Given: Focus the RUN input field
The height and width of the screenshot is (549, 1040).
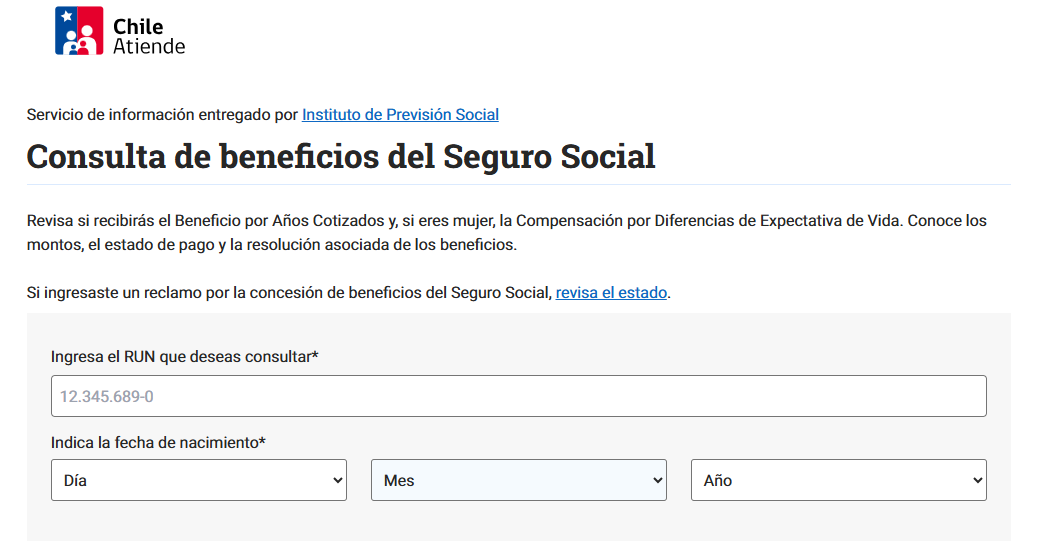Looking at the screenshot, I should (x=518, y=396).
